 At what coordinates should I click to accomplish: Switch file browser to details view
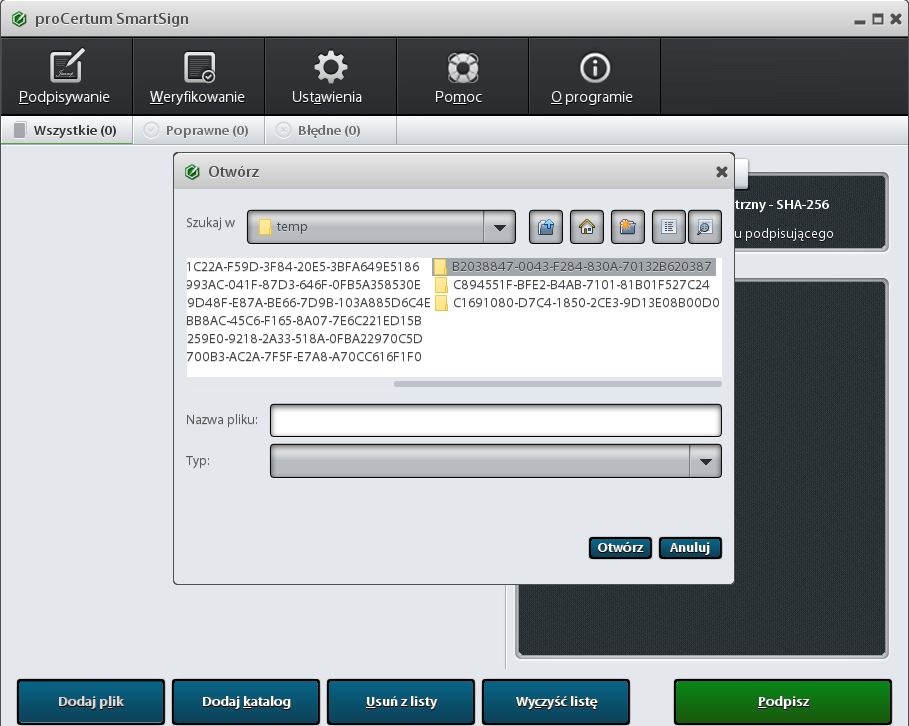[x=704, y=227]
